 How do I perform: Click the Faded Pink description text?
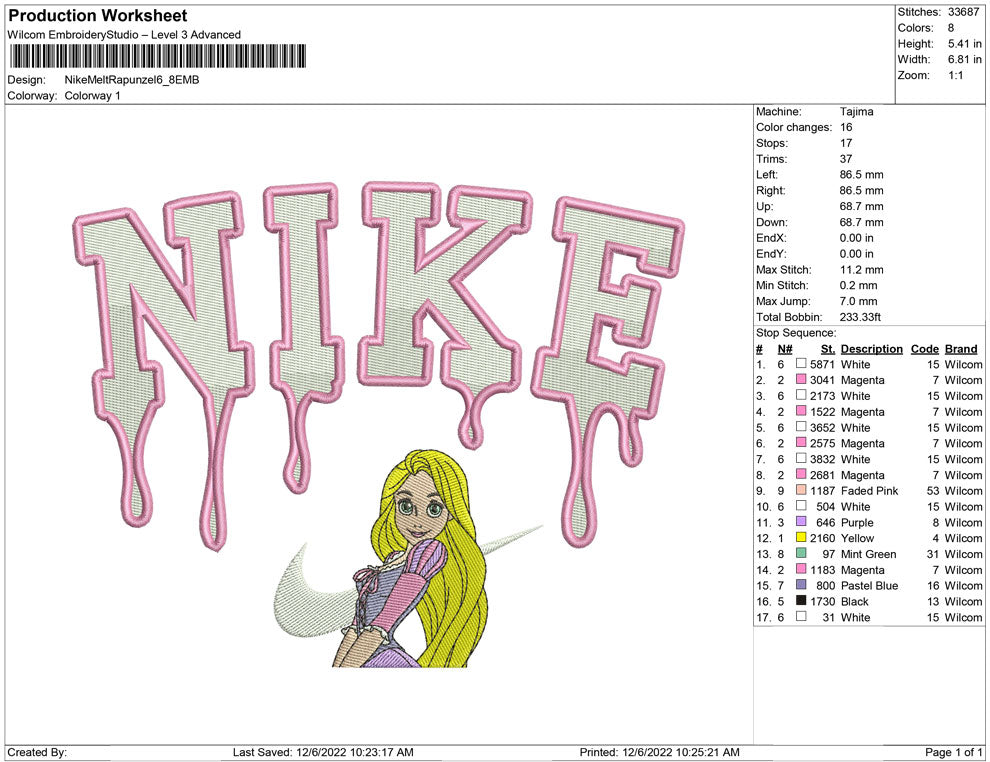pos(869,491)
